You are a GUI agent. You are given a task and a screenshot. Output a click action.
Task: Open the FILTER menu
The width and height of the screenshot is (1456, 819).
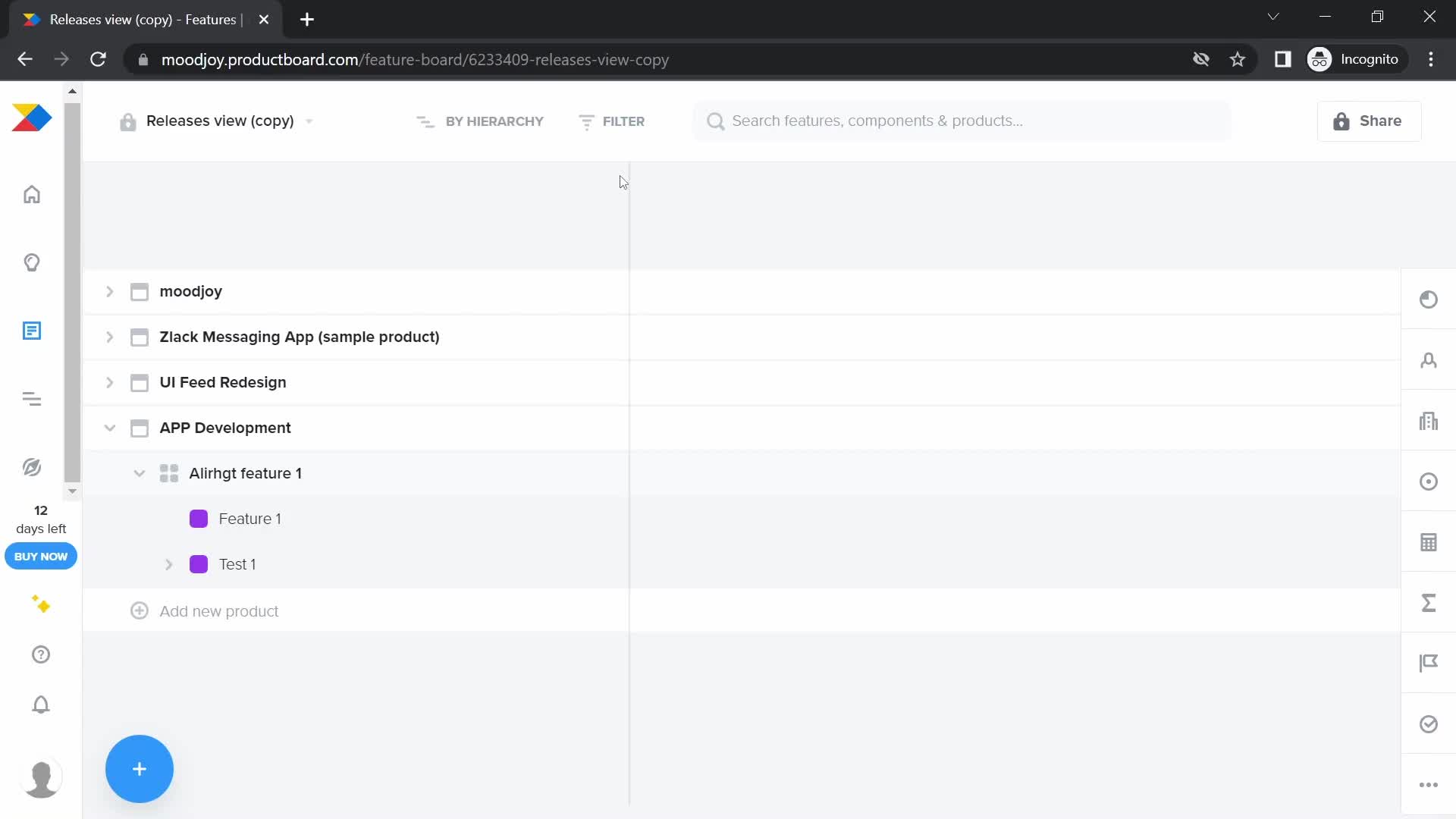tap(611, 121)
